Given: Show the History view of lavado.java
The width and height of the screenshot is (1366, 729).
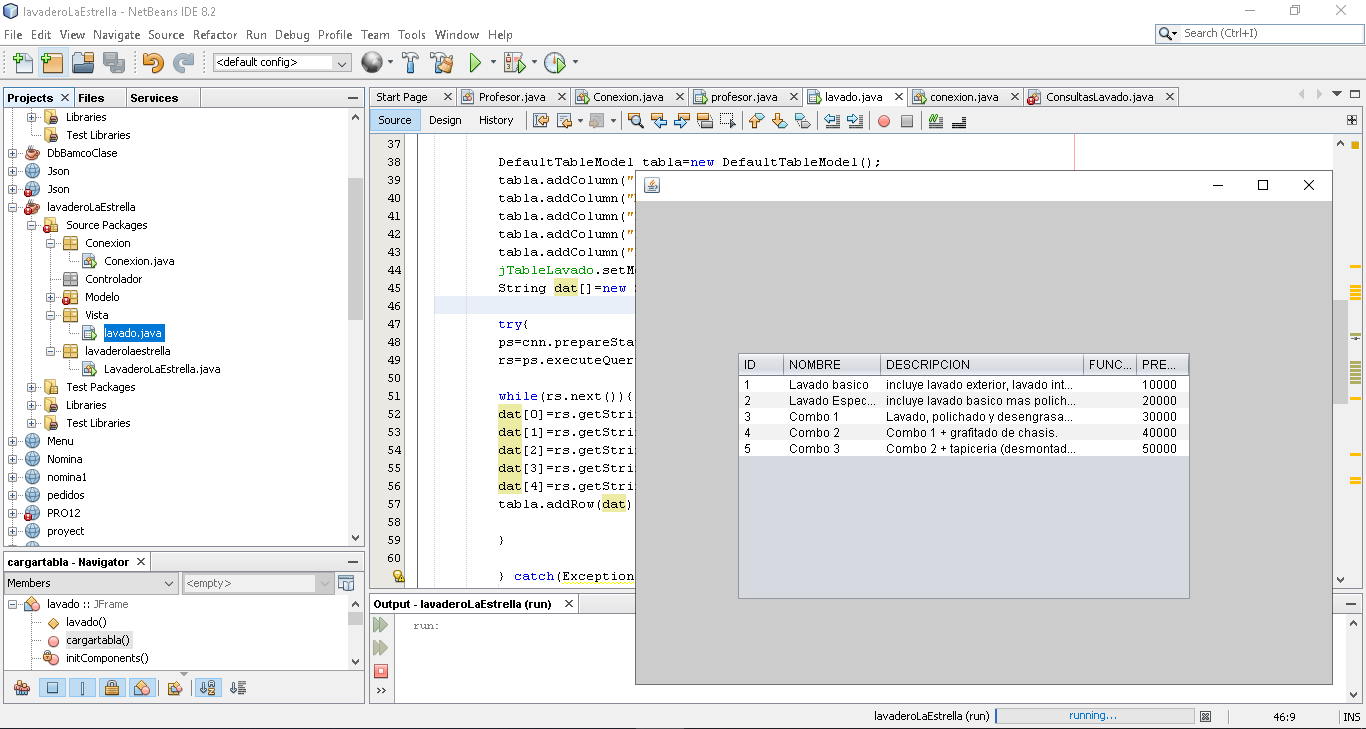Looking at the screenshot, I should click(x=496, y=120).
